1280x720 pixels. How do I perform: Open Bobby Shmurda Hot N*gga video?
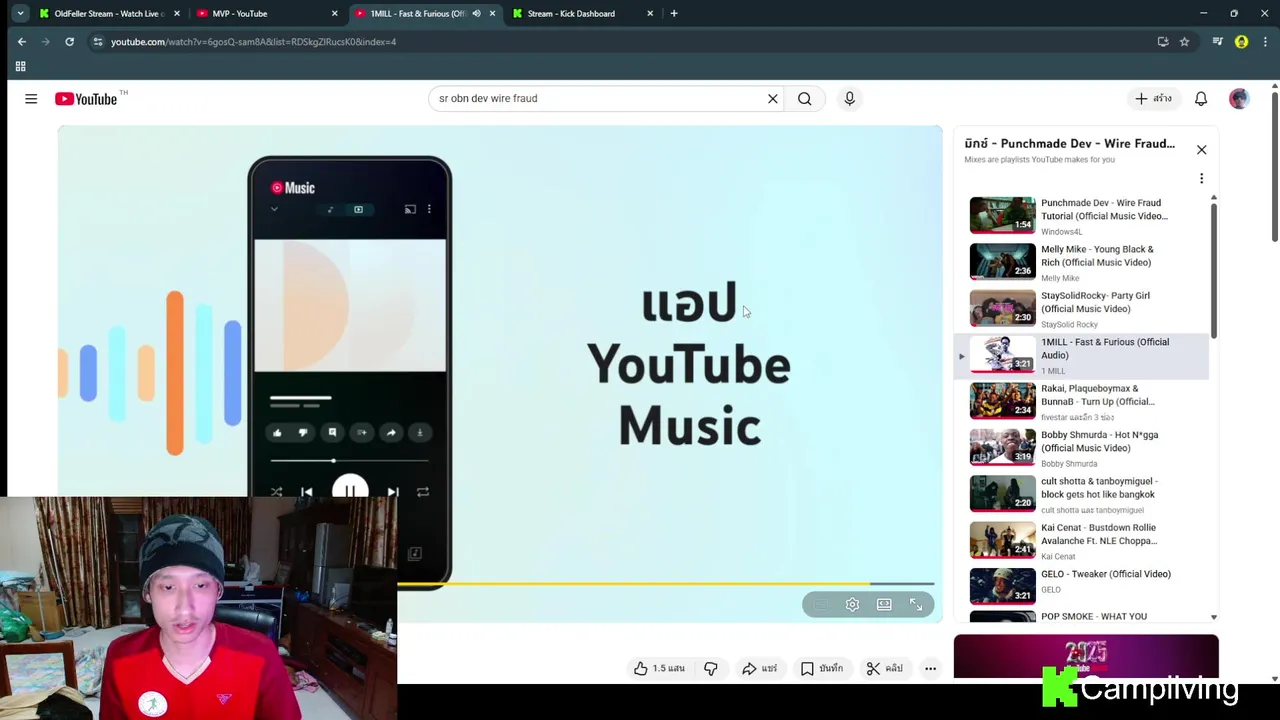tap(1099, 441)
